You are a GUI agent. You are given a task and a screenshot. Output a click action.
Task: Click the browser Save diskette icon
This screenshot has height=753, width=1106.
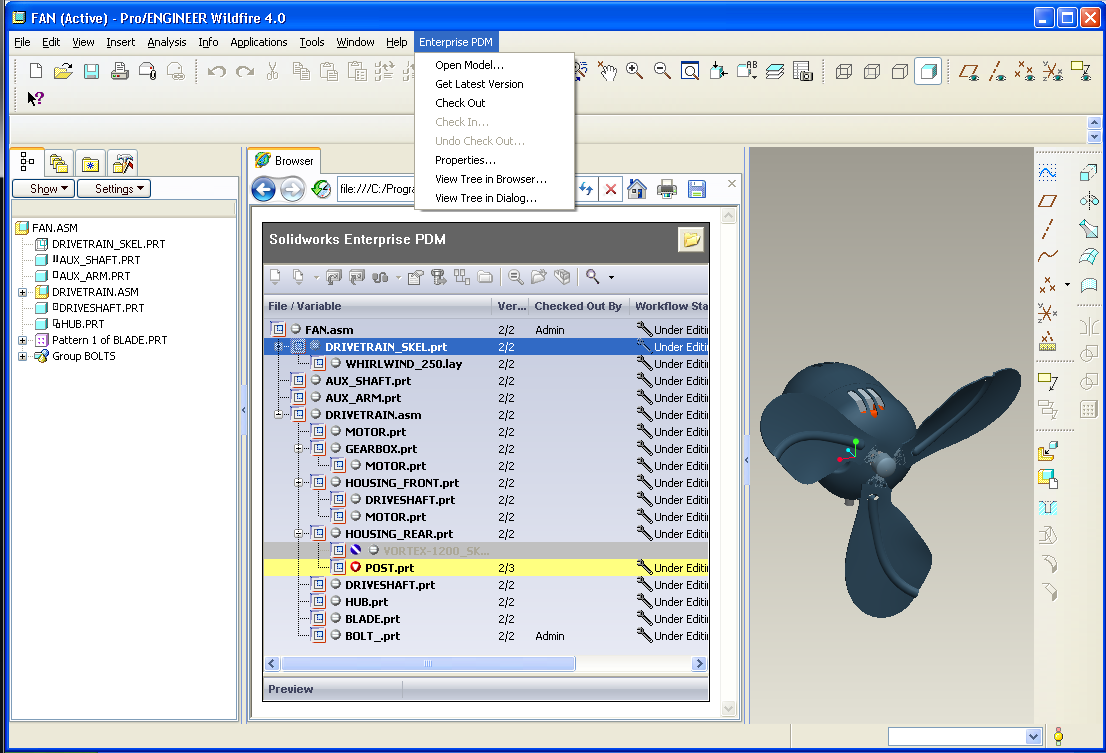coord(697,189)
